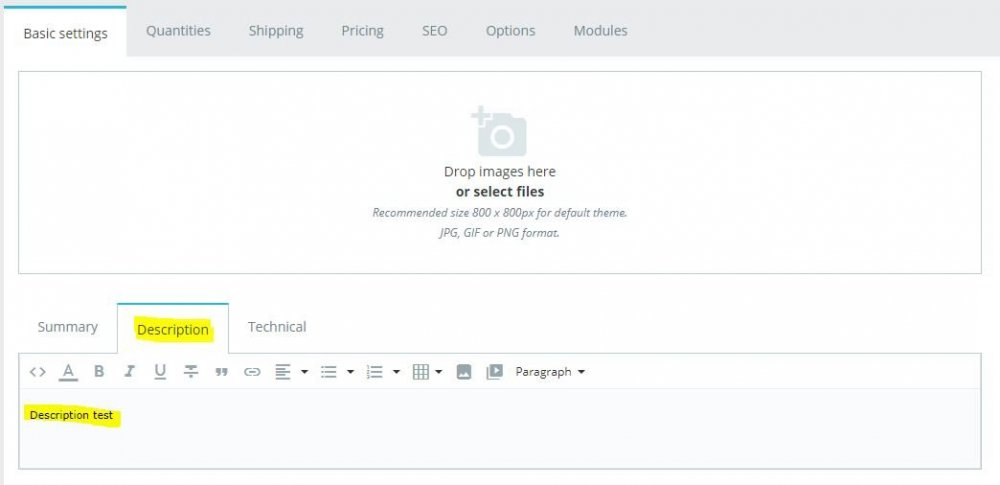
Task: Open numbered list style dropdown arrow
Action: pos(396,371)
